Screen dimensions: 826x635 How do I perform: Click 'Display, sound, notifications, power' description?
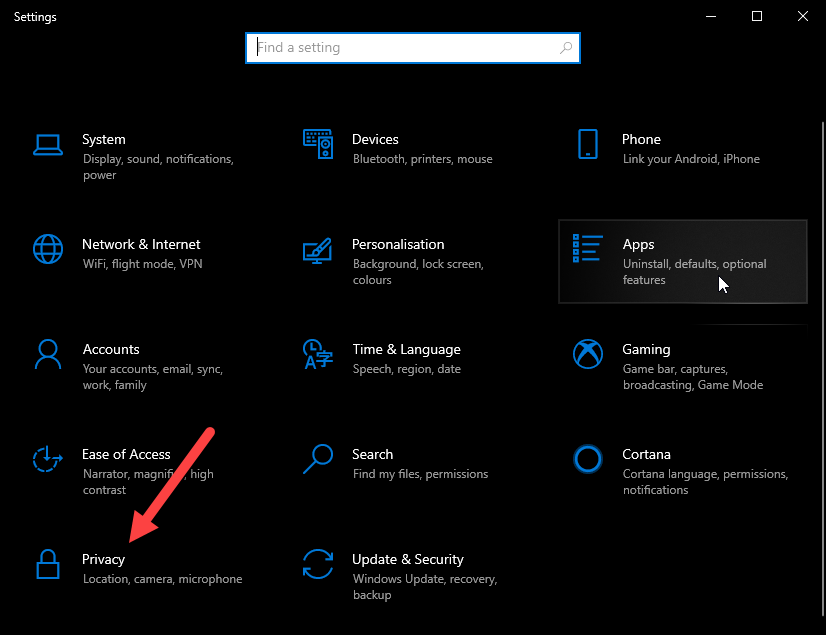click(158, 167)
